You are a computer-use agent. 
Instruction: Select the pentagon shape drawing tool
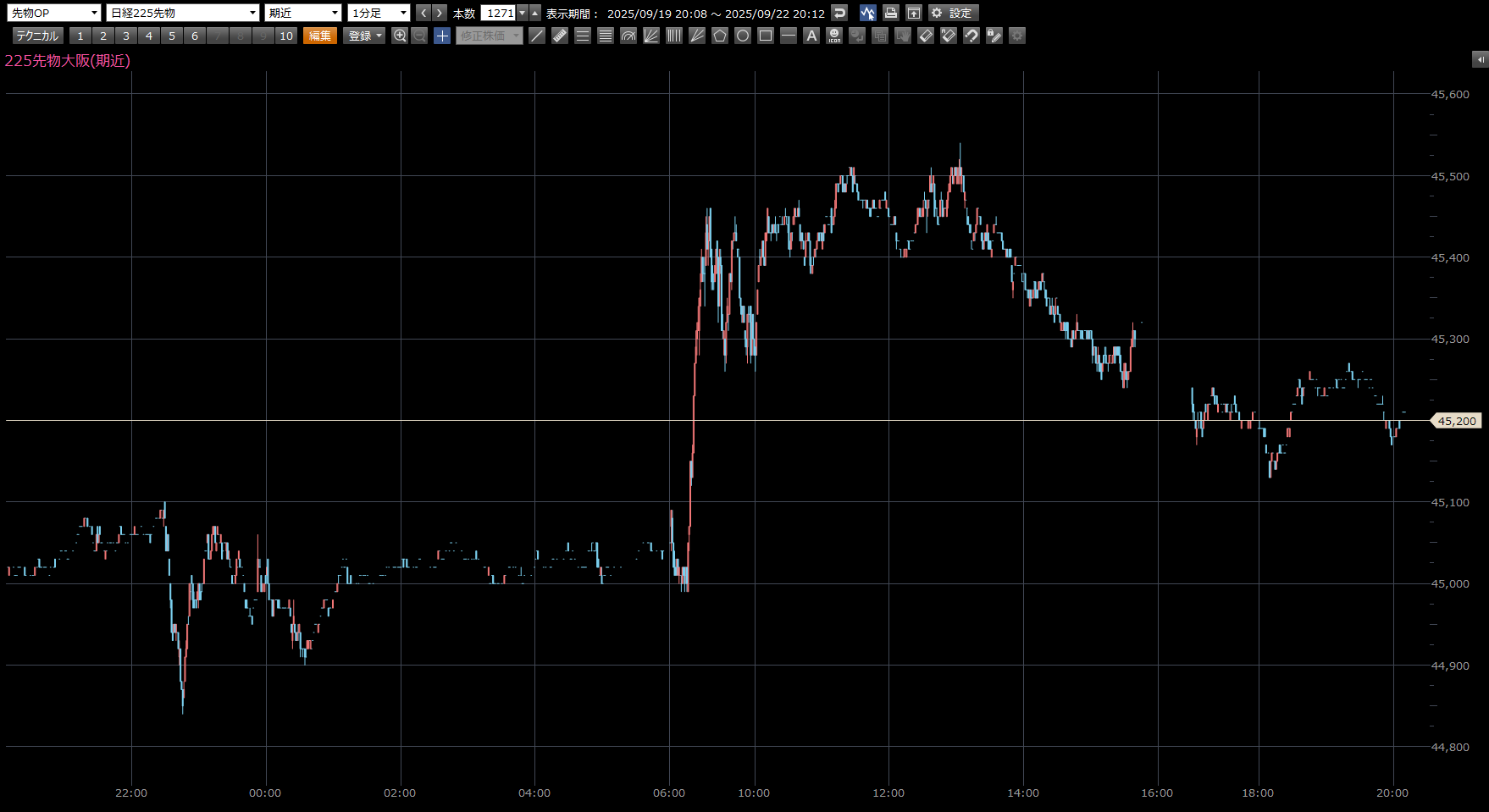click(x=720, y=36)
